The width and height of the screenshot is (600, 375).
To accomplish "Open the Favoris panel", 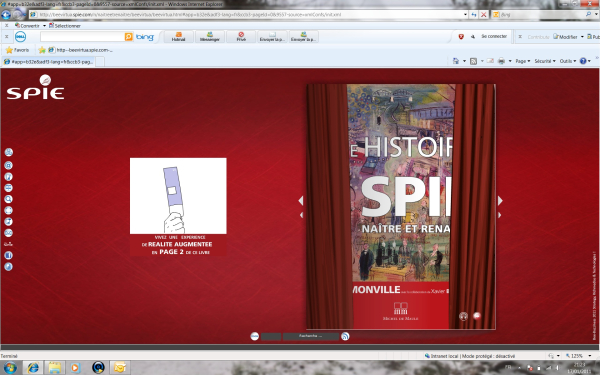I will tap(18, 50).
